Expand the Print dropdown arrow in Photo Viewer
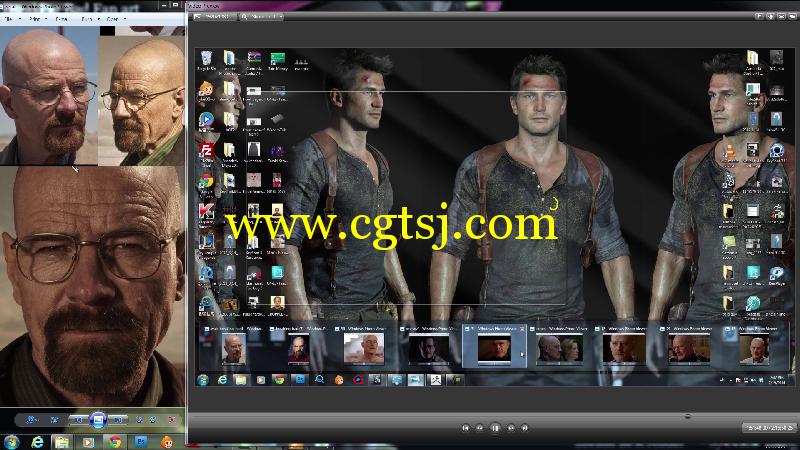 tap(46, 19)
